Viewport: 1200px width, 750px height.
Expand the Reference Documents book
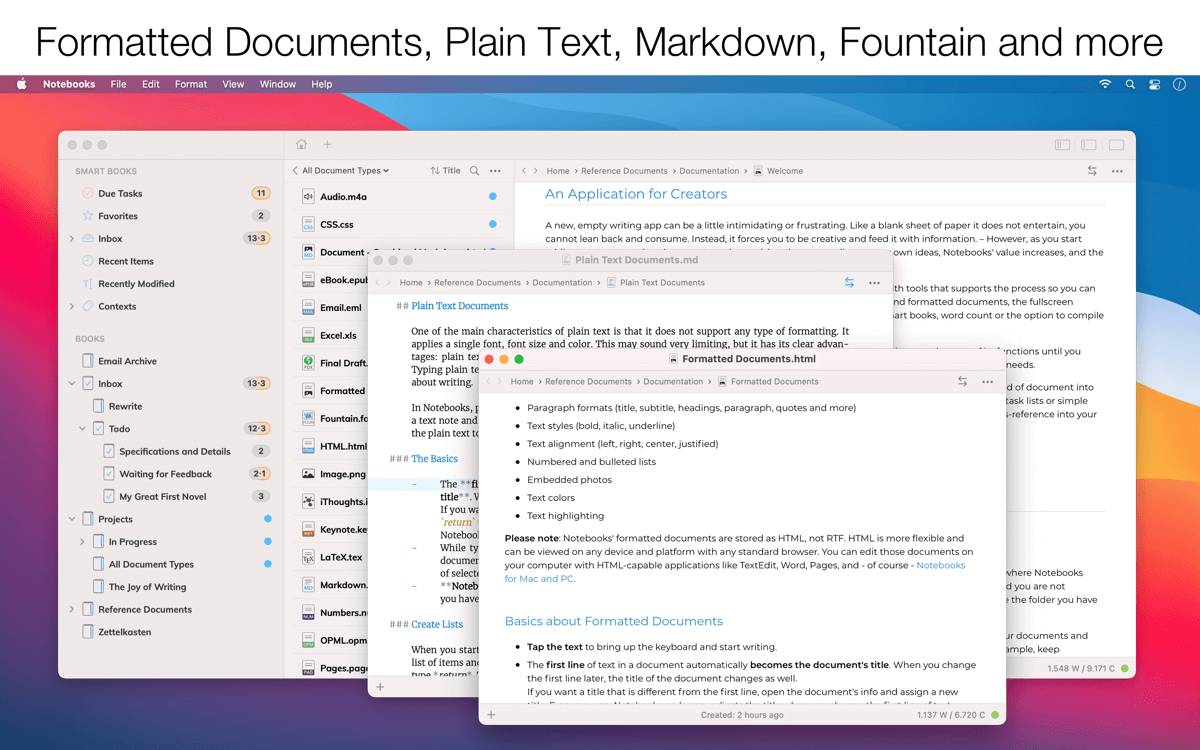pyautogui.click(x=72, y=609)
